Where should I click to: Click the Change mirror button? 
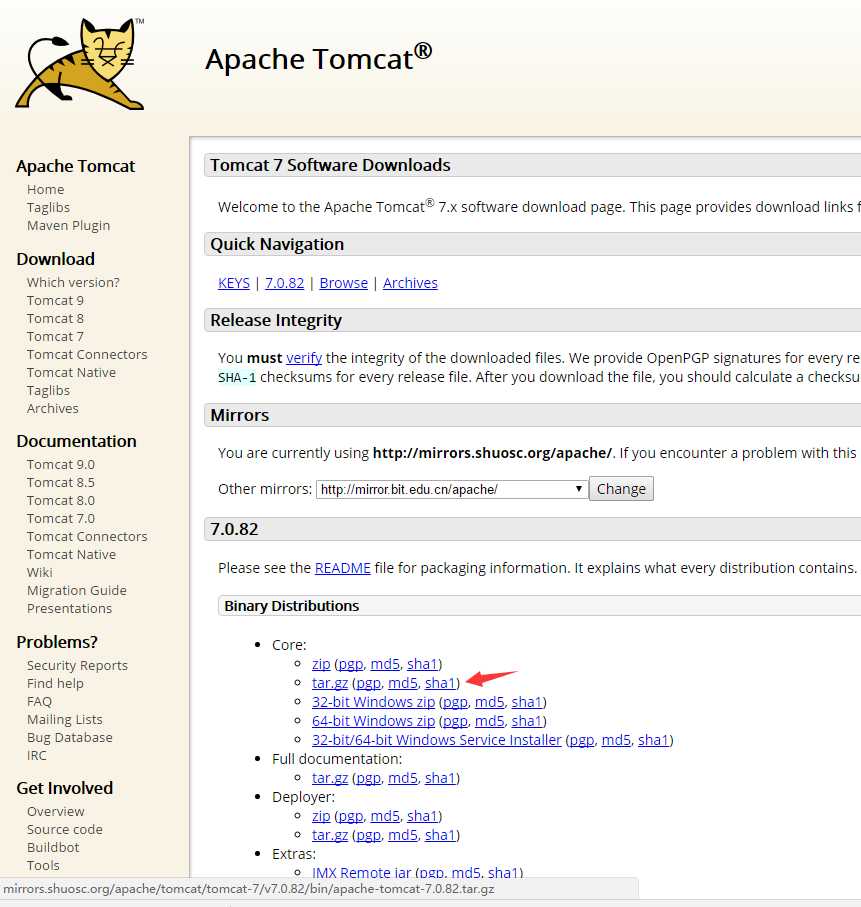pyautogui.click(x=621, y=489)
